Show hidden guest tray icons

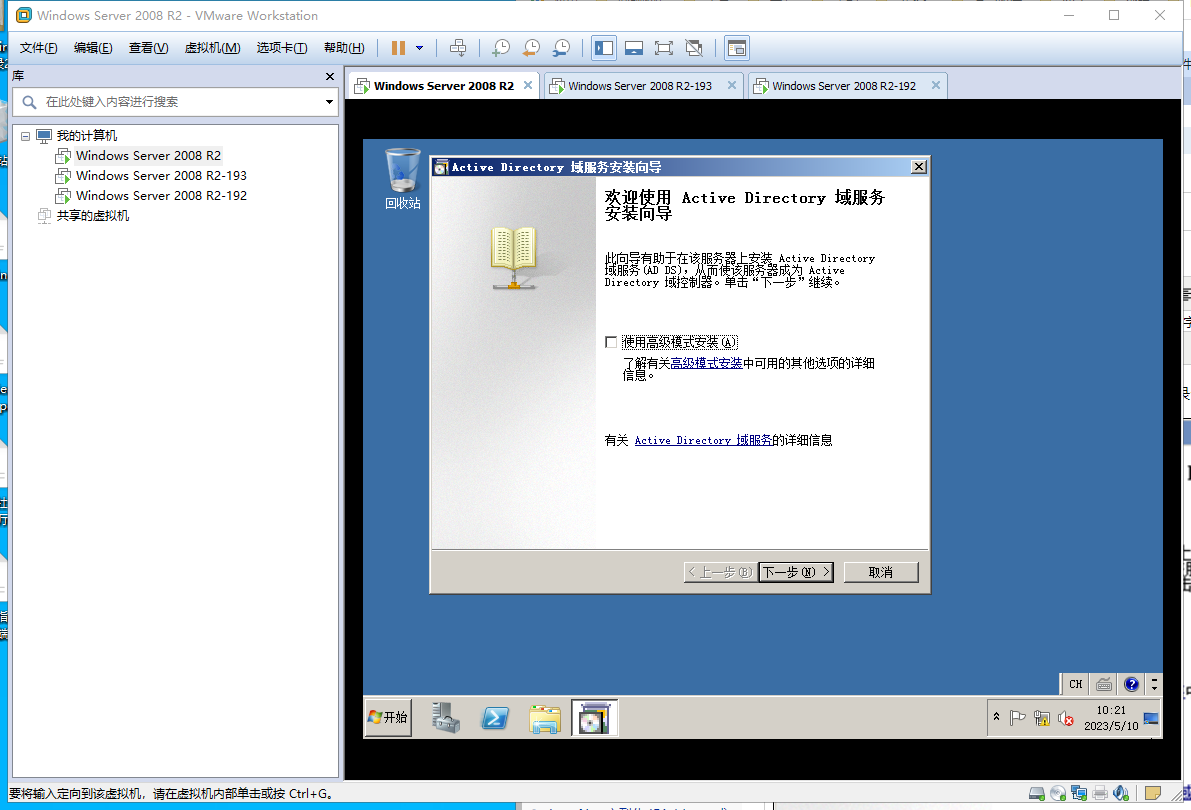(x=997, y=717)
